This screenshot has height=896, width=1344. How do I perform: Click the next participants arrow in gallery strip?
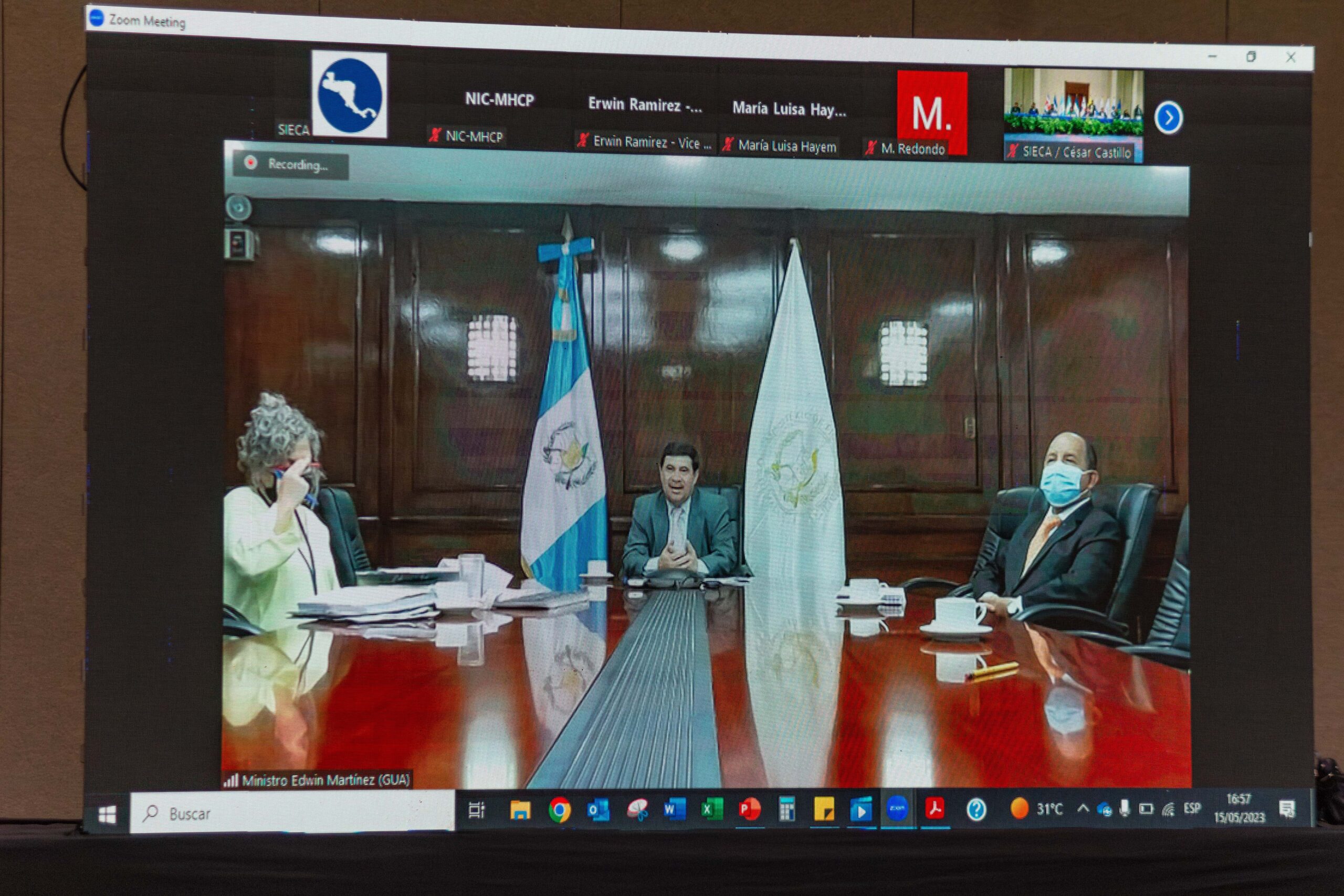pyautogui.click(x=1168, y=118)
